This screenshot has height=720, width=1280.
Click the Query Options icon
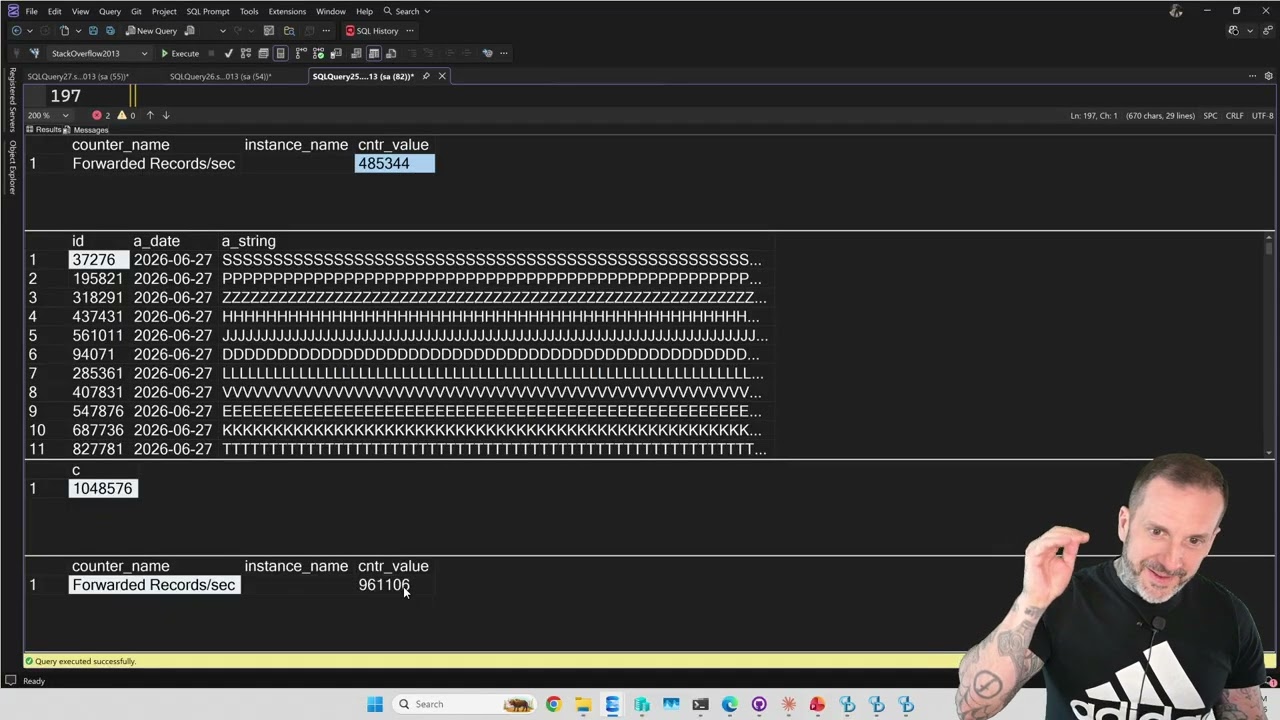click(x=263, y=53)
